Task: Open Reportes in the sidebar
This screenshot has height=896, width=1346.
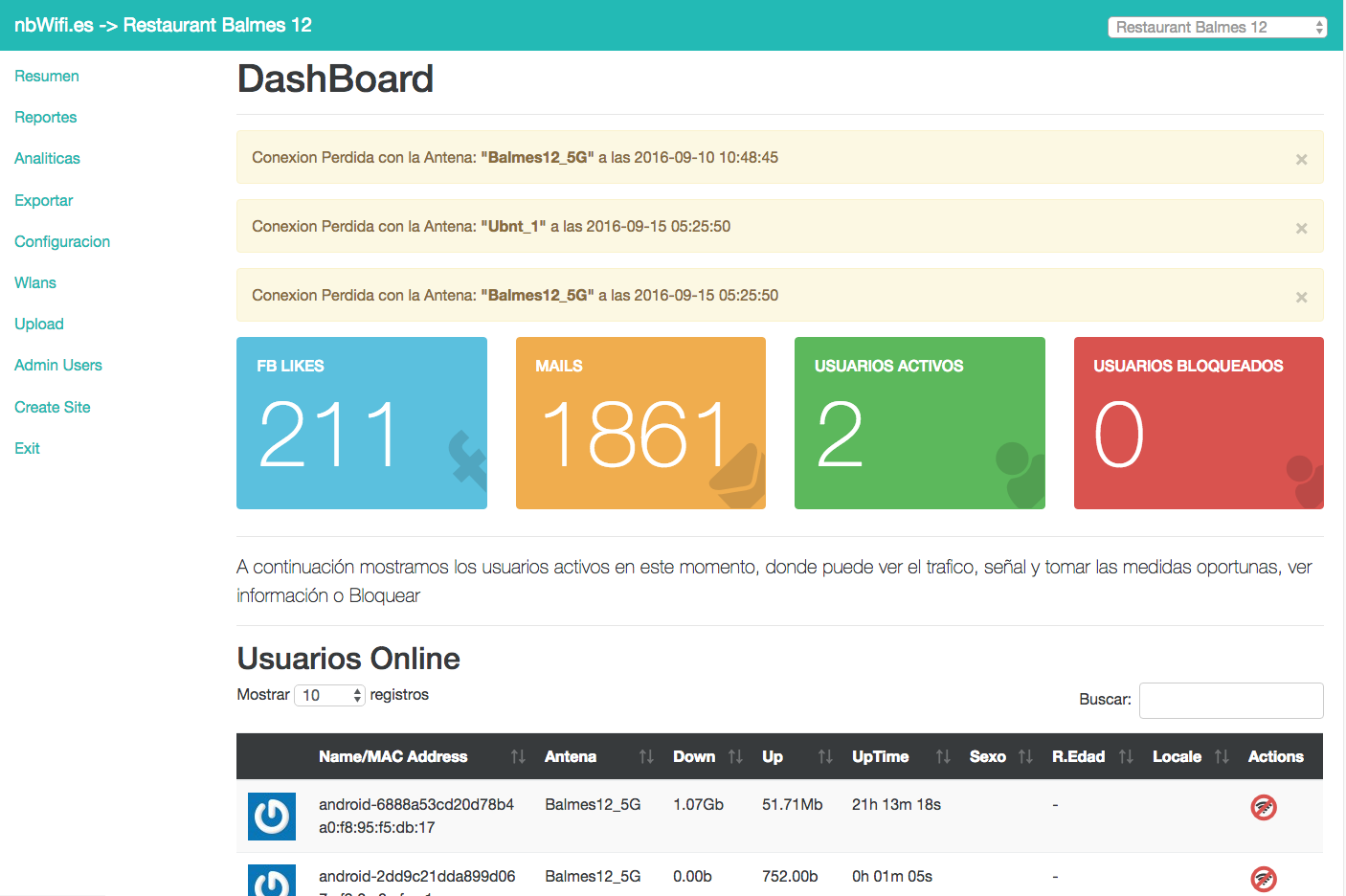Action: coord(45,117)
